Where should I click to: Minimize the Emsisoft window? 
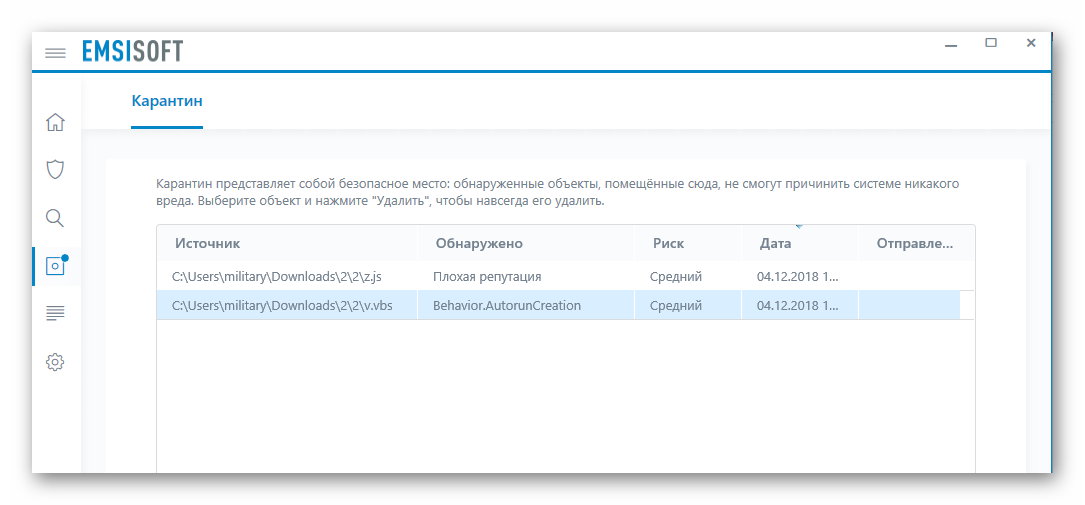pos(951,46)
